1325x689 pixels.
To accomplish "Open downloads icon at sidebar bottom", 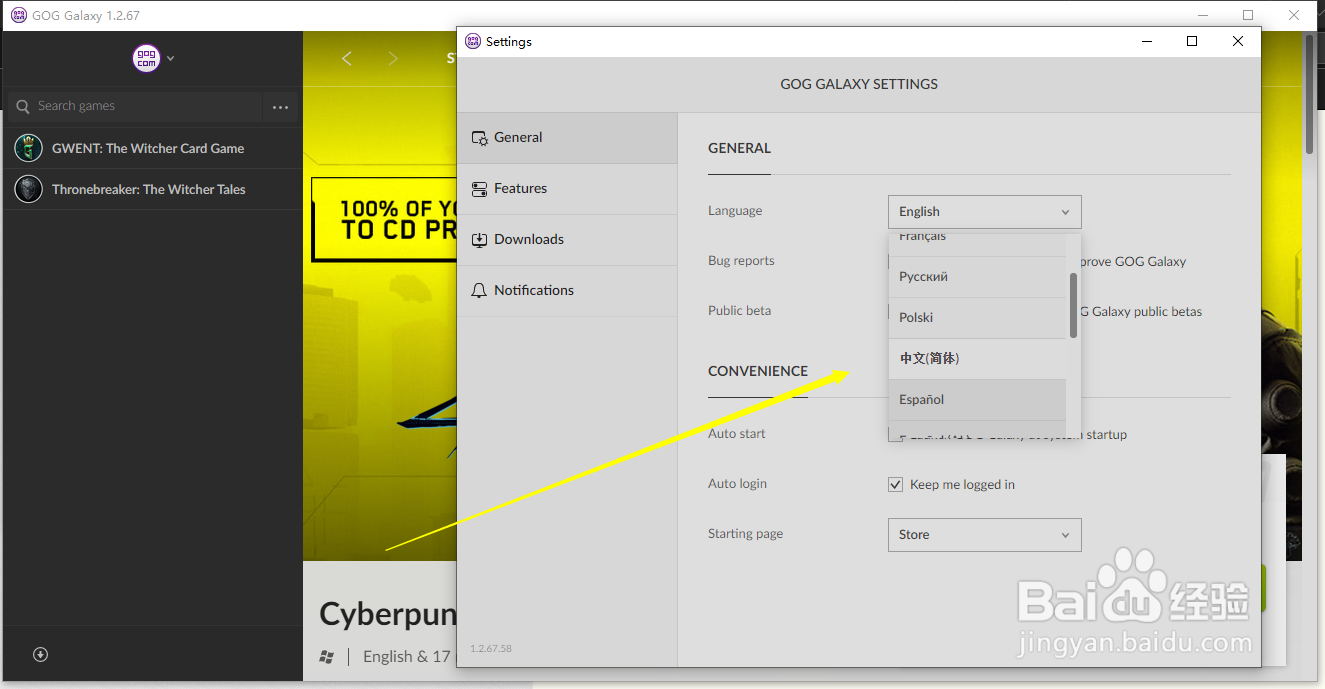I will (x=40, y=655).
